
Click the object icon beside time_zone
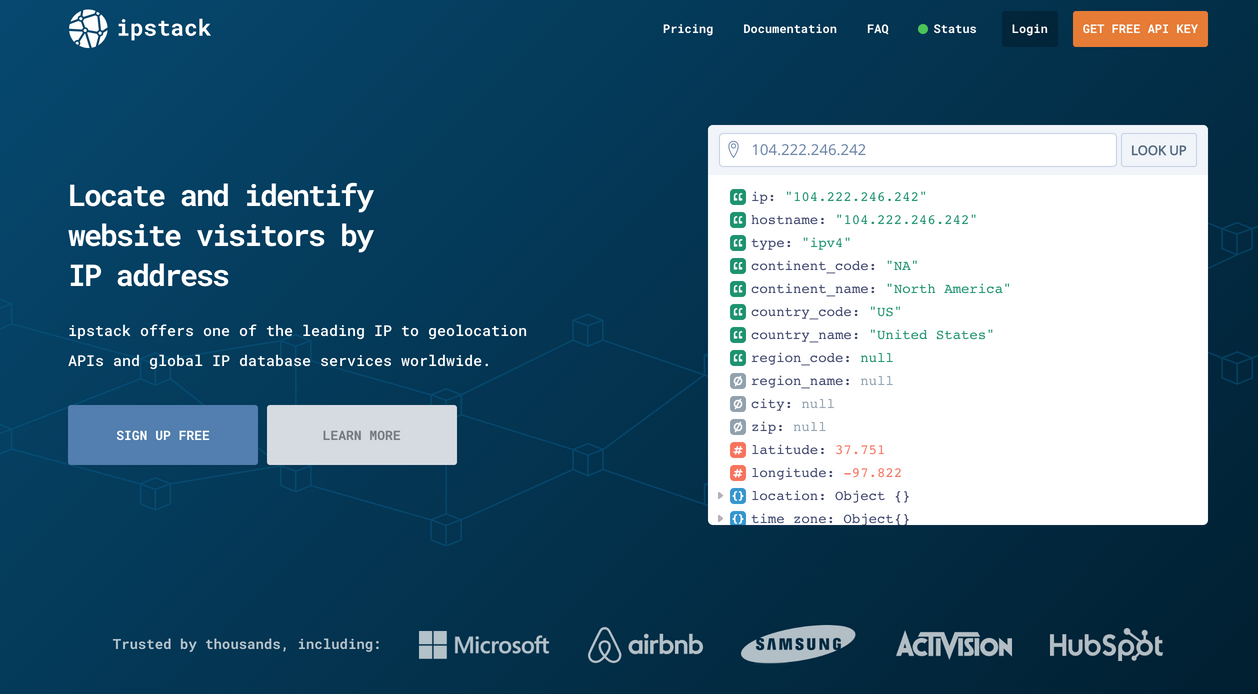(x=738, y=518)
